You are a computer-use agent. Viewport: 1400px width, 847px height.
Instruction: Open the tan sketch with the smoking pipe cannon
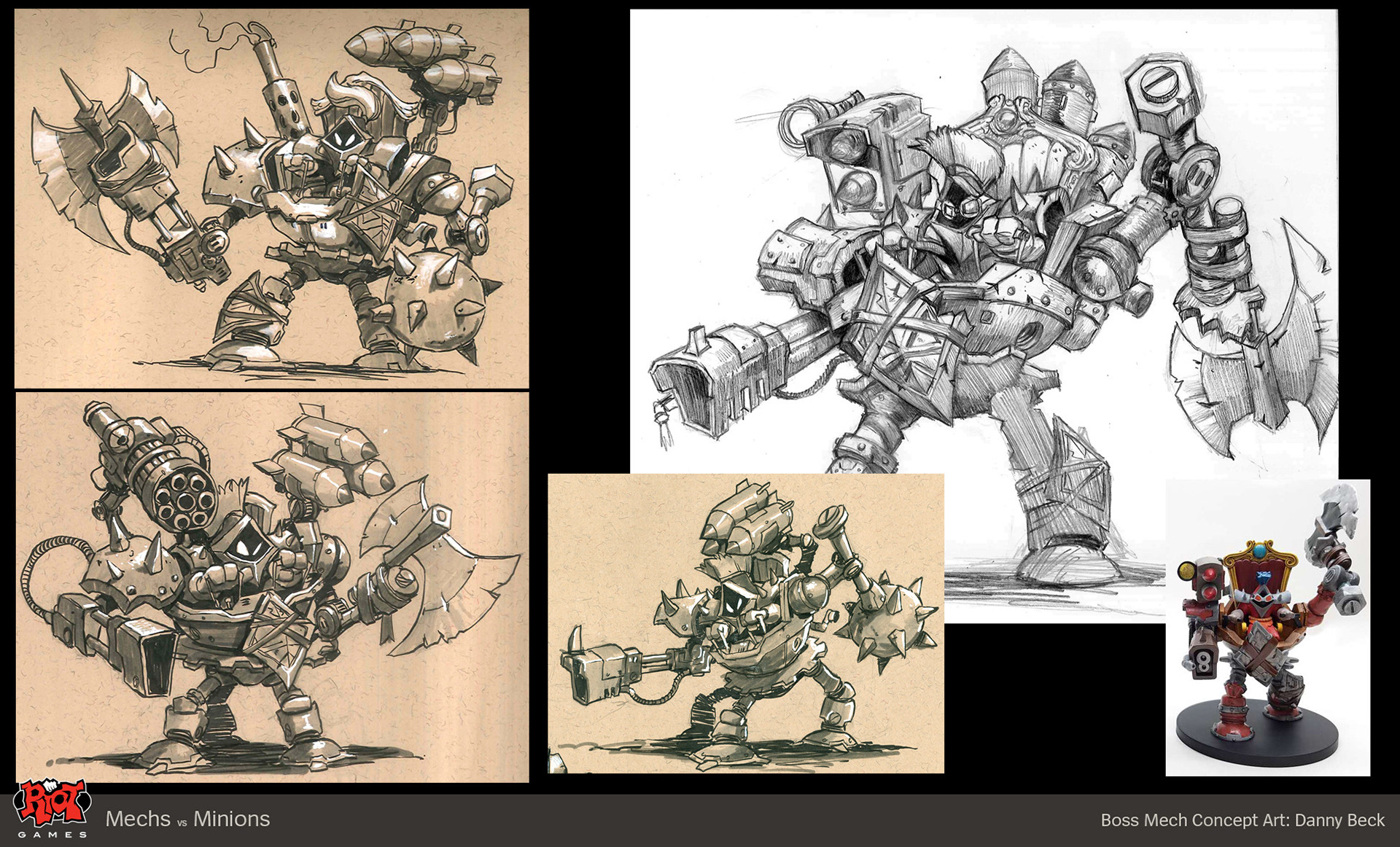click(271, 198)
